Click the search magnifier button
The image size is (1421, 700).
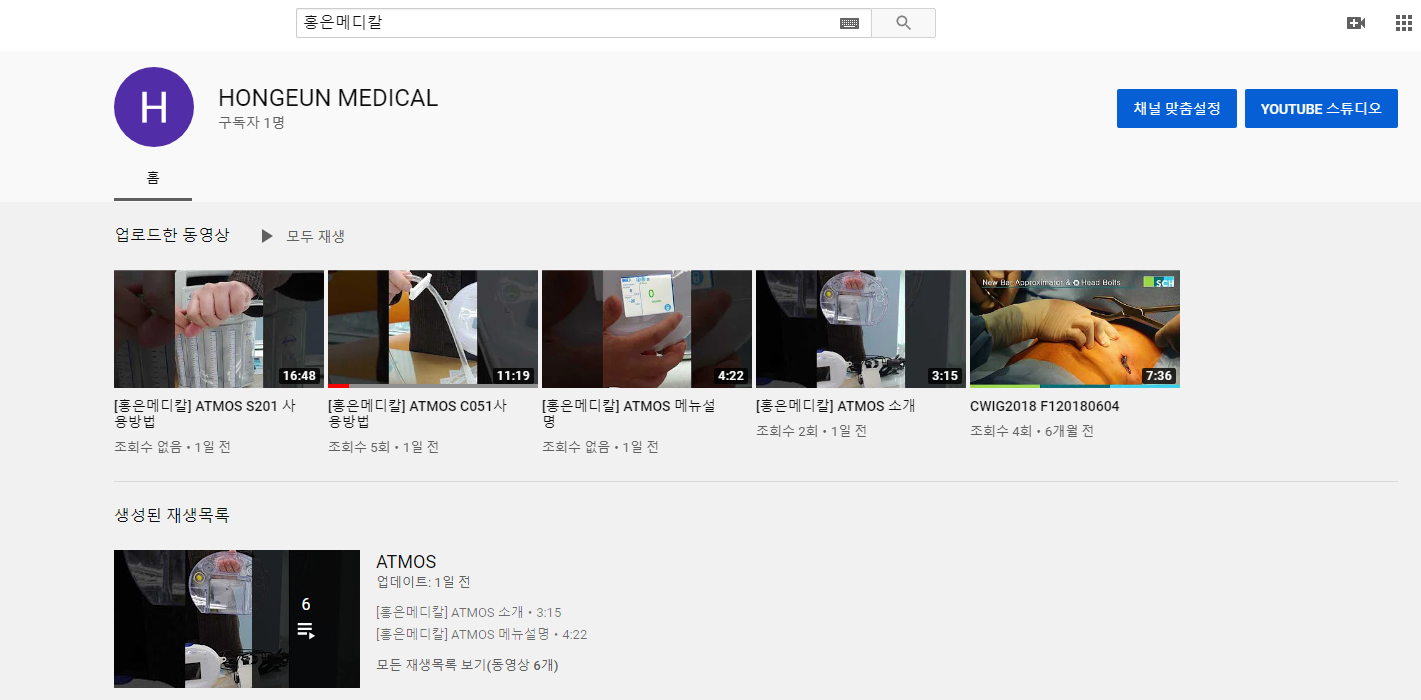(x=903, y=23)
